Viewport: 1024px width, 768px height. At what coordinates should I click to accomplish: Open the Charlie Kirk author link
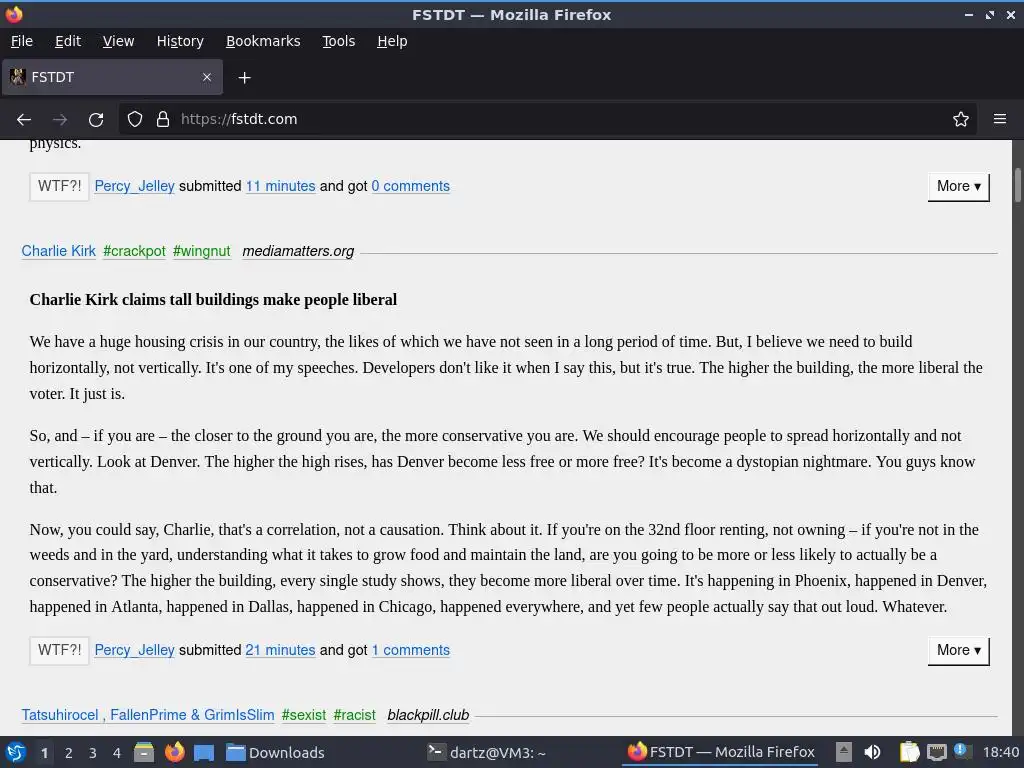click(59, 251)
